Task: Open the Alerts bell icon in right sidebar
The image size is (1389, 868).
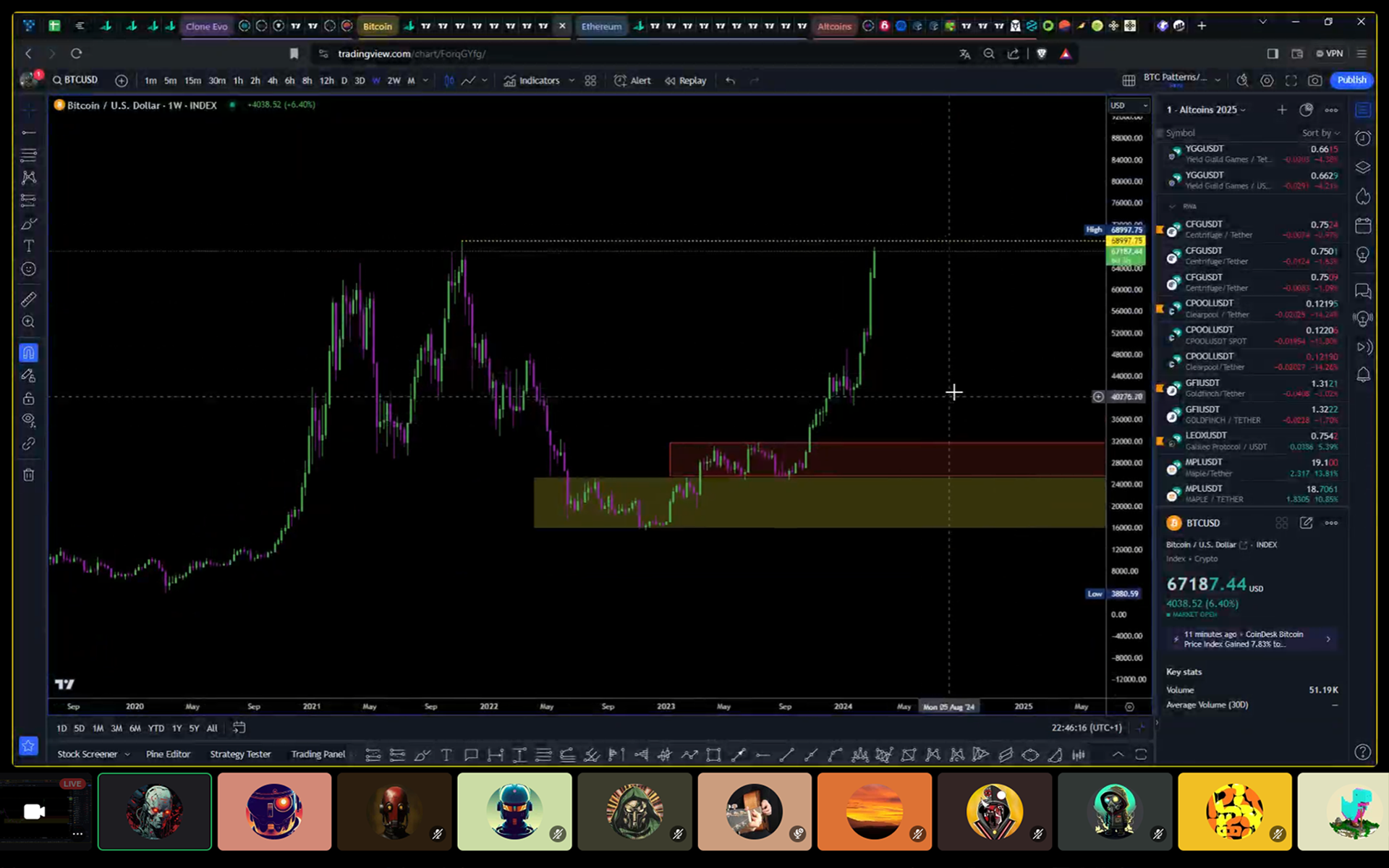Action: point(1363,375)
